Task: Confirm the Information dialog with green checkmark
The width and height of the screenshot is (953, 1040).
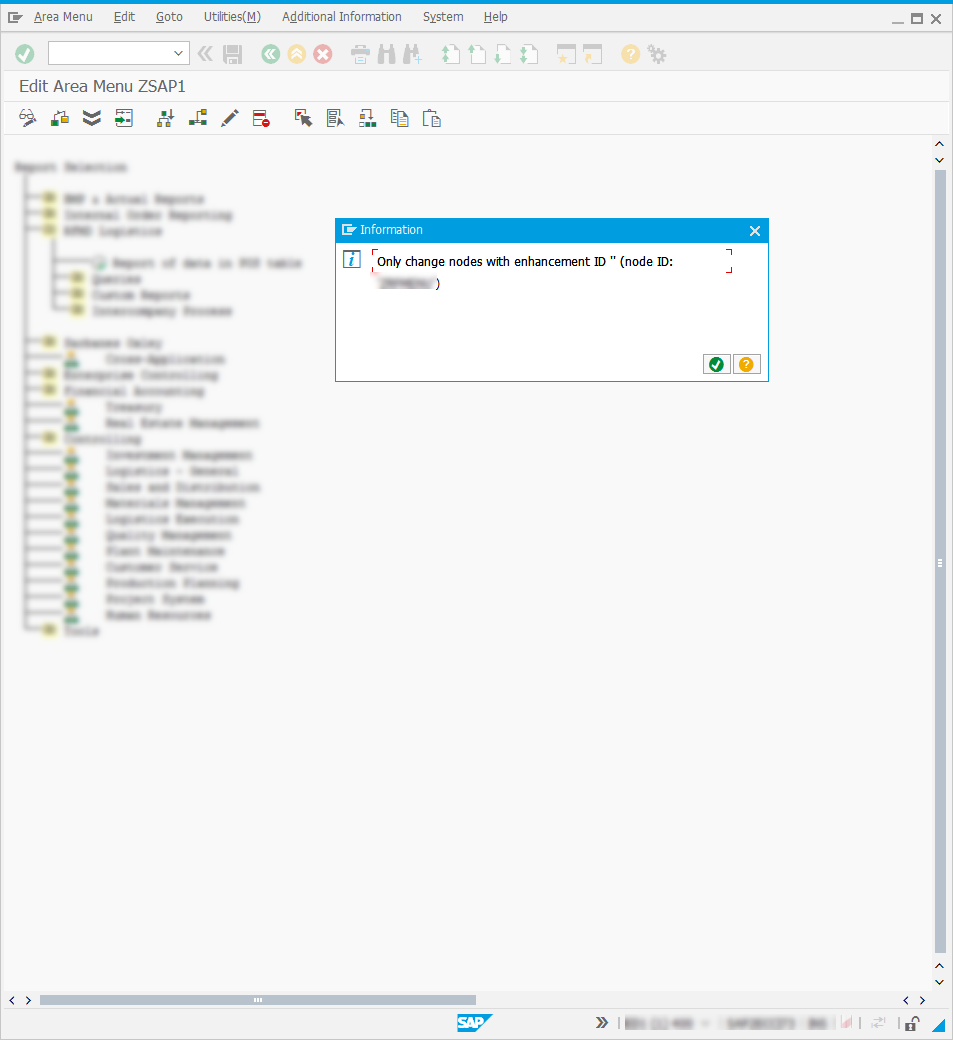Action: click(716, 364)
